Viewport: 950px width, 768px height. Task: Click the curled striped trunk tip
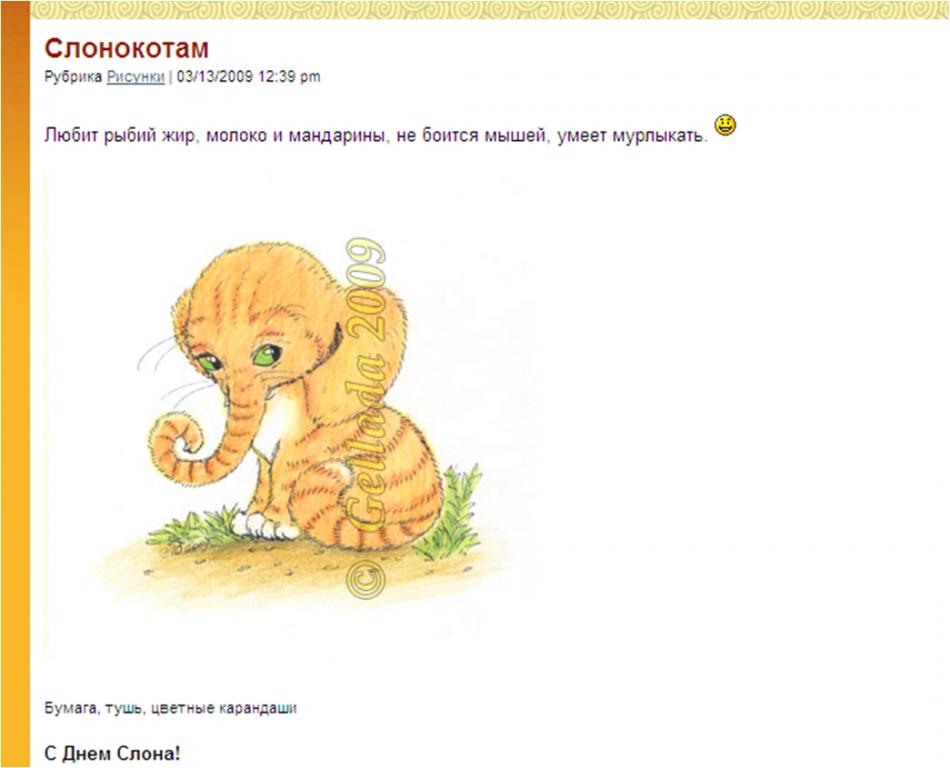[177, 437]
